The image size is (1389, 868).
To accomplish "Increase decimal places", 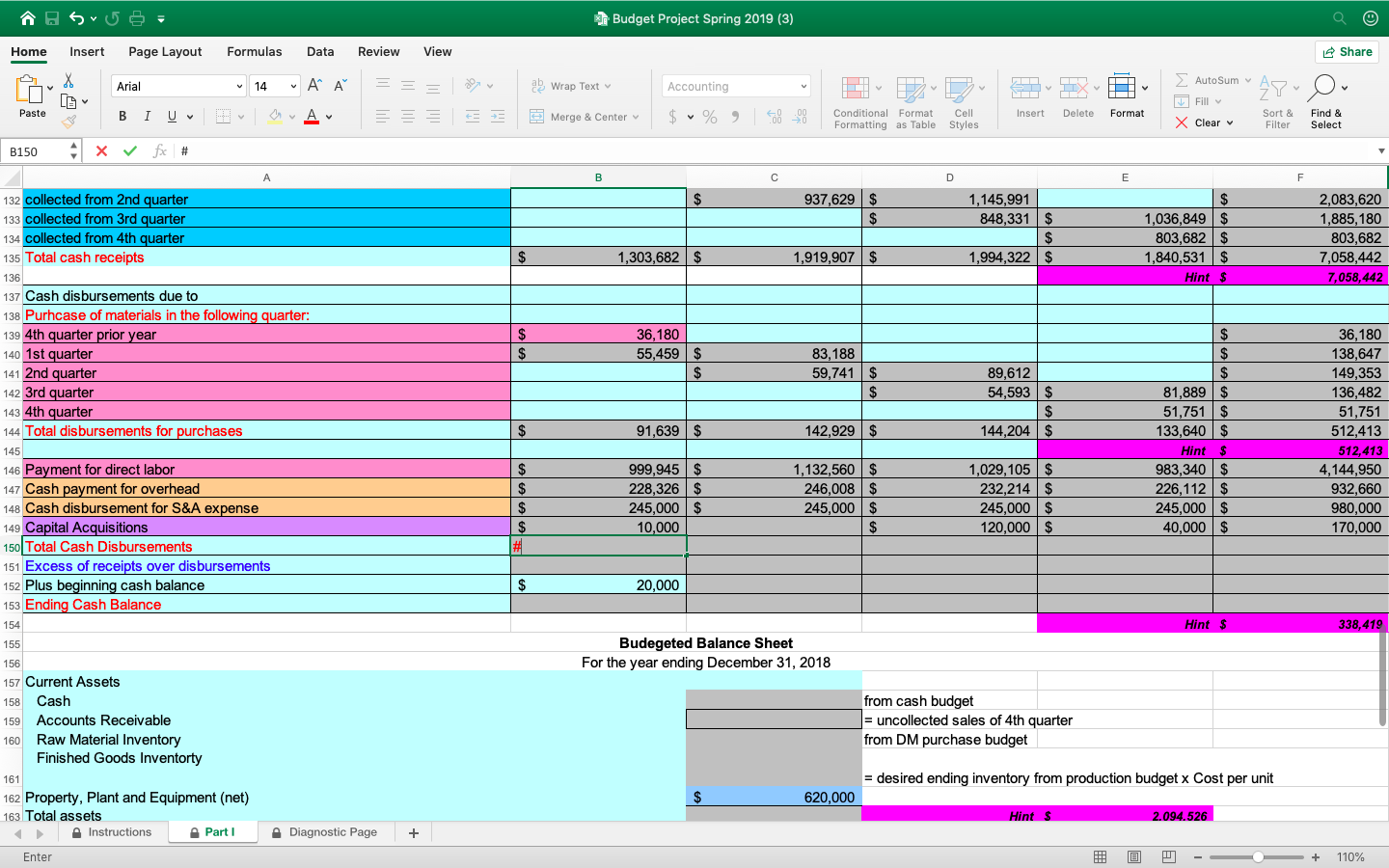I will pos(774,117).
